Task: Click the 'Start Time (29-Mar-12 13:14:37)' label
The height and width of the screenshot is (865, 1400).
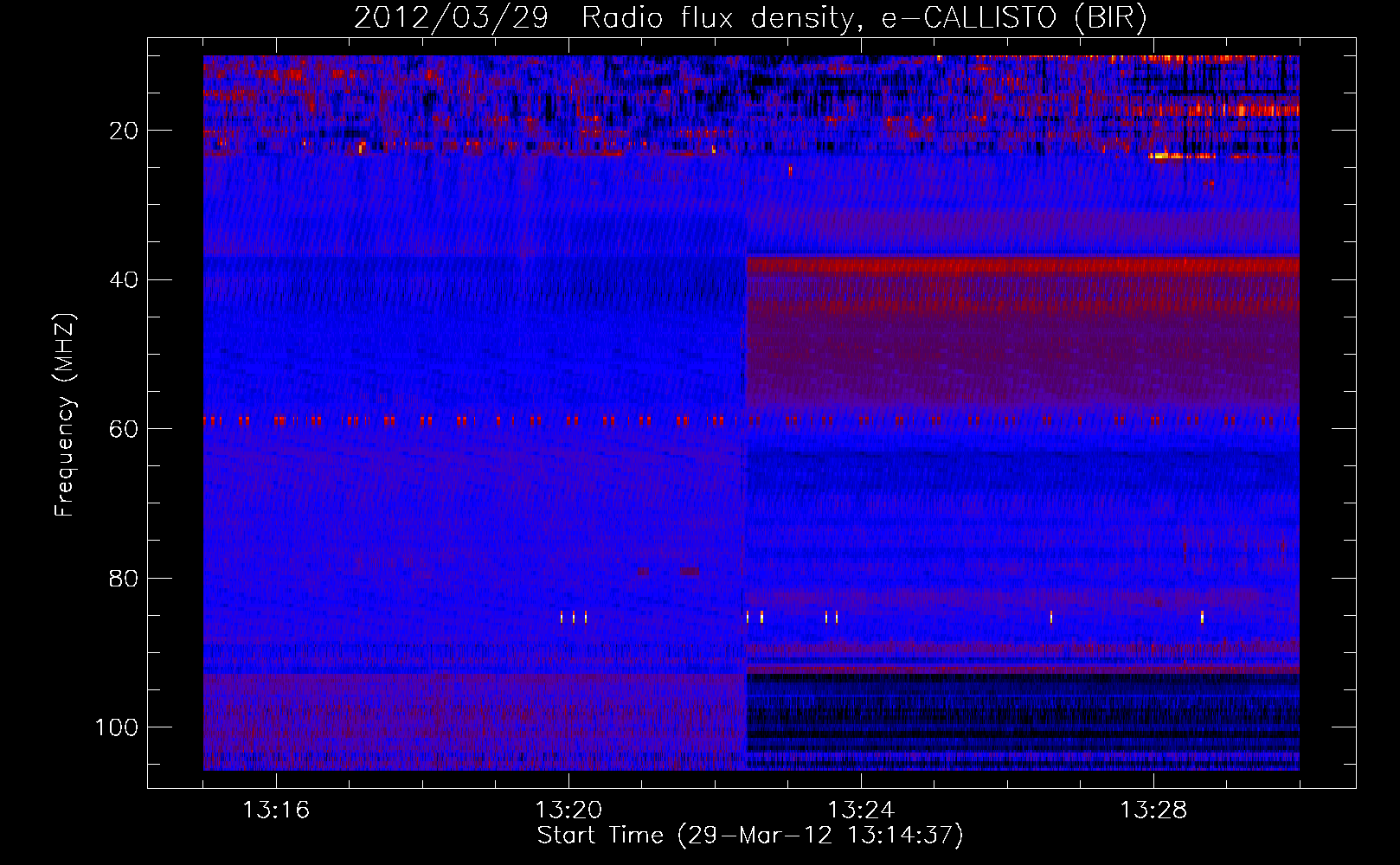Action: pos(750,836)
